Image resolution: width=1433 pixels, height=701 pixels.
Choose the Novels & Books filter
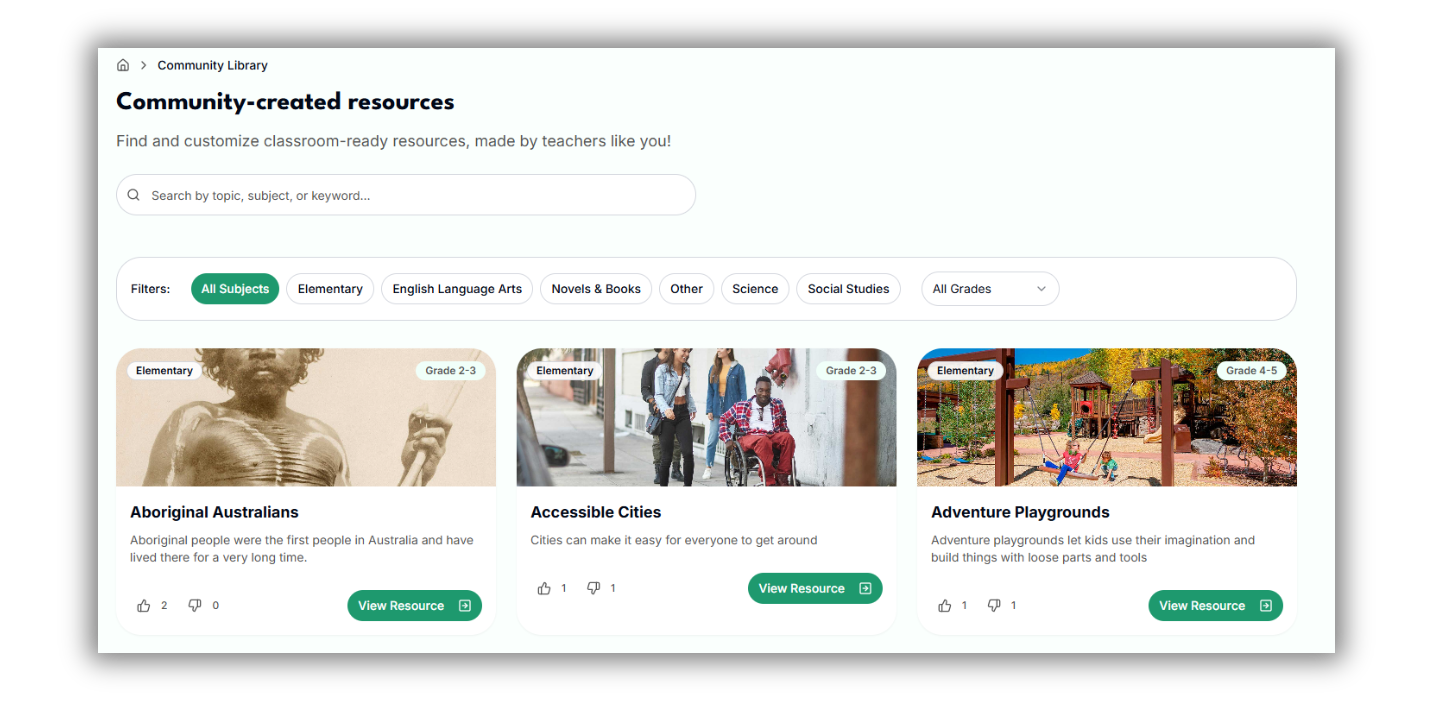pyautogui.click(x=596, y=289)
